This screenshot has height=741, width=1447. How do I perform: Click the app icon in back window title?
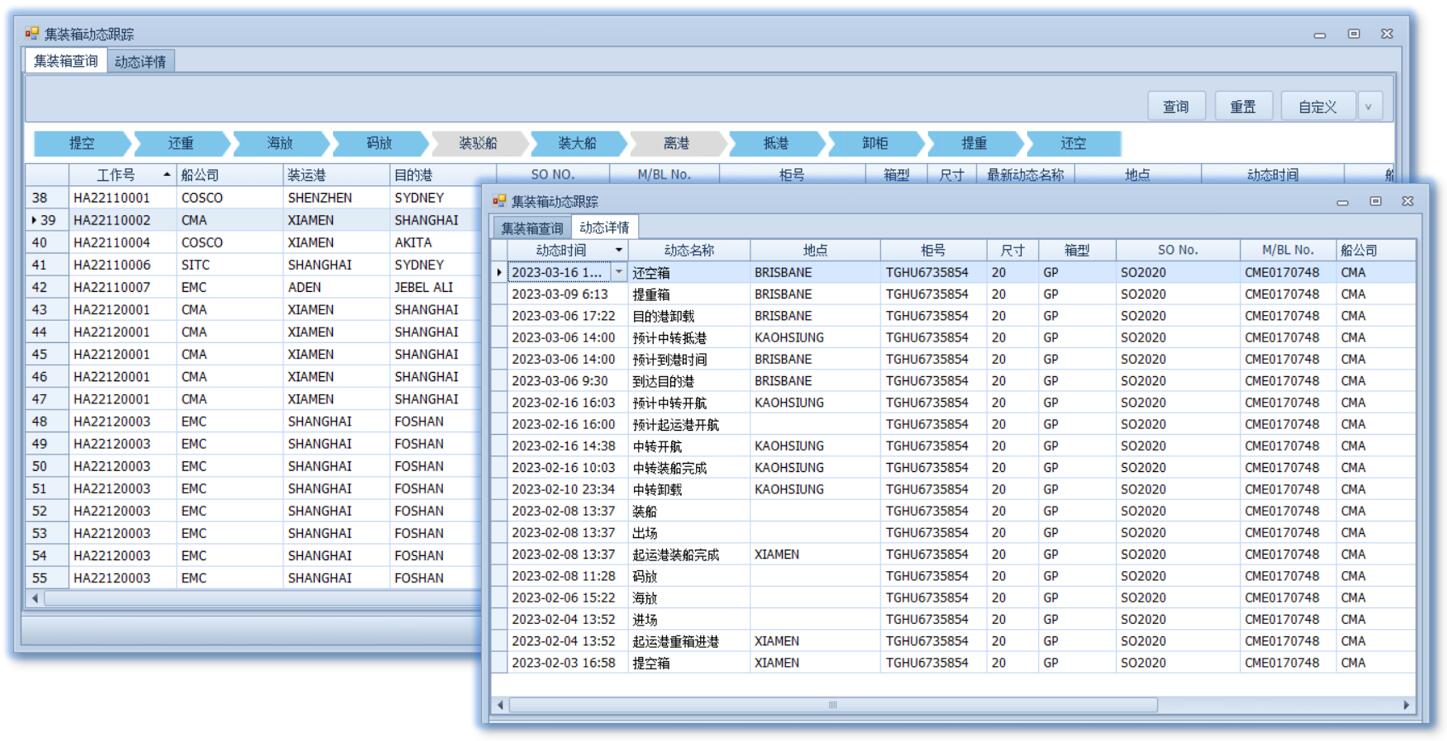[32, 35]
